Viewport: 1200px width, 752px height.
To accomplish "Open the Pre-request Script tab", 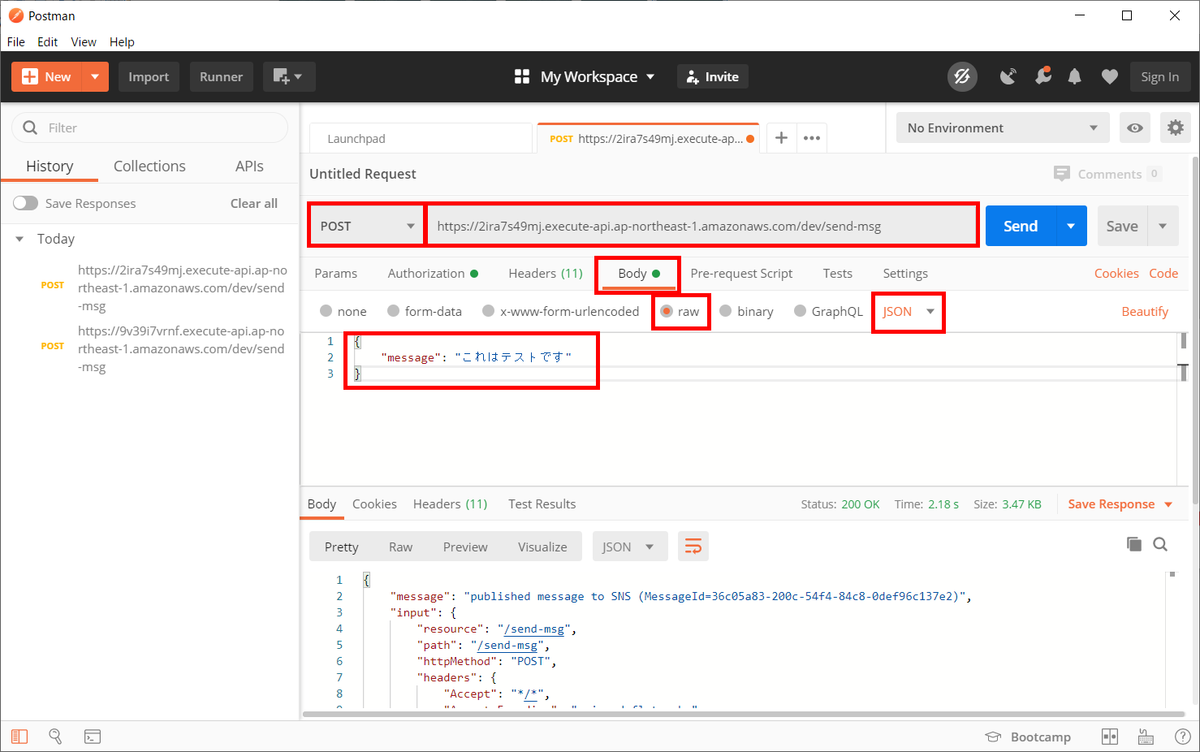I will 741,273.
